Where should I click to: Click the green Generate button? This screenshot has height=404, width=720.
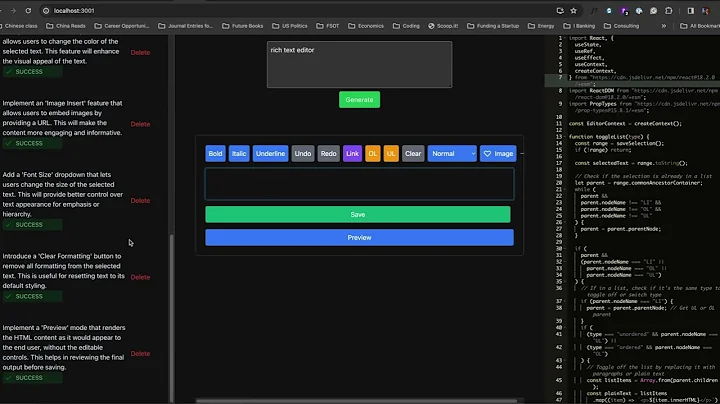click(360, 100)
